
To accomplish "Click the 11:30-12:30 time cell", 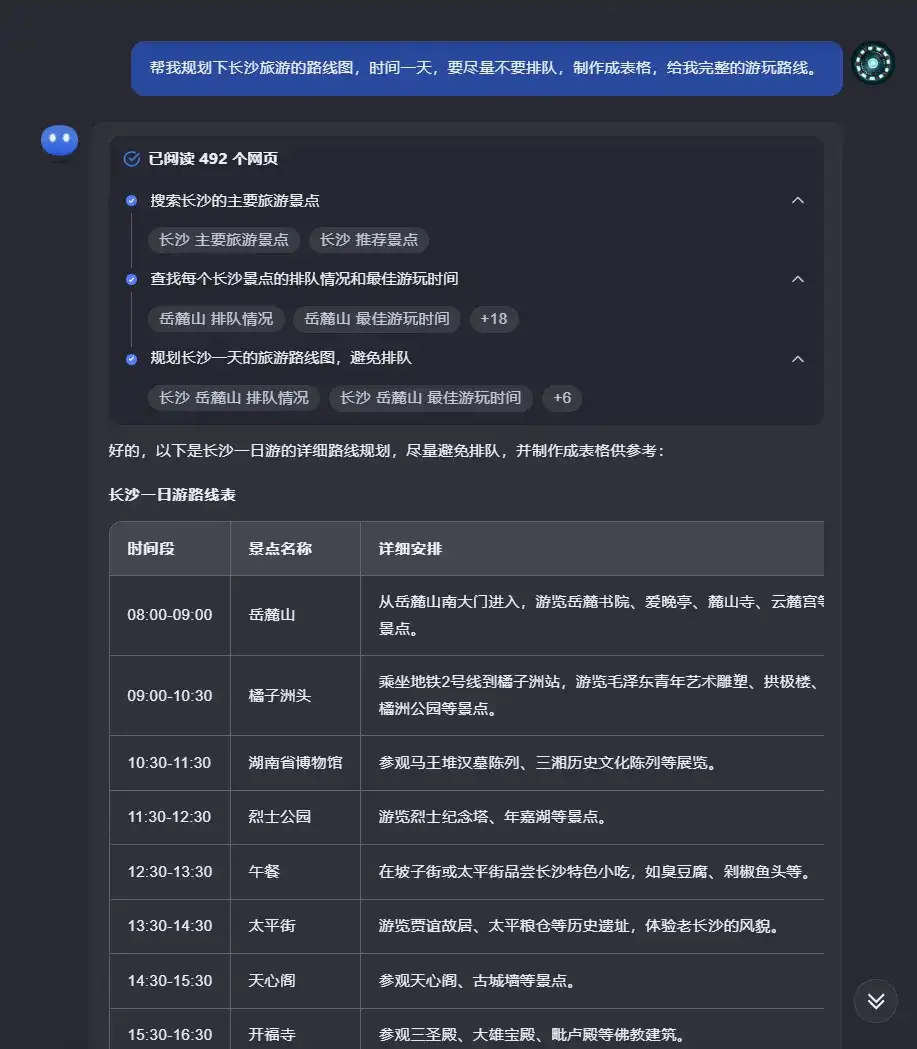I will [170, 817].
